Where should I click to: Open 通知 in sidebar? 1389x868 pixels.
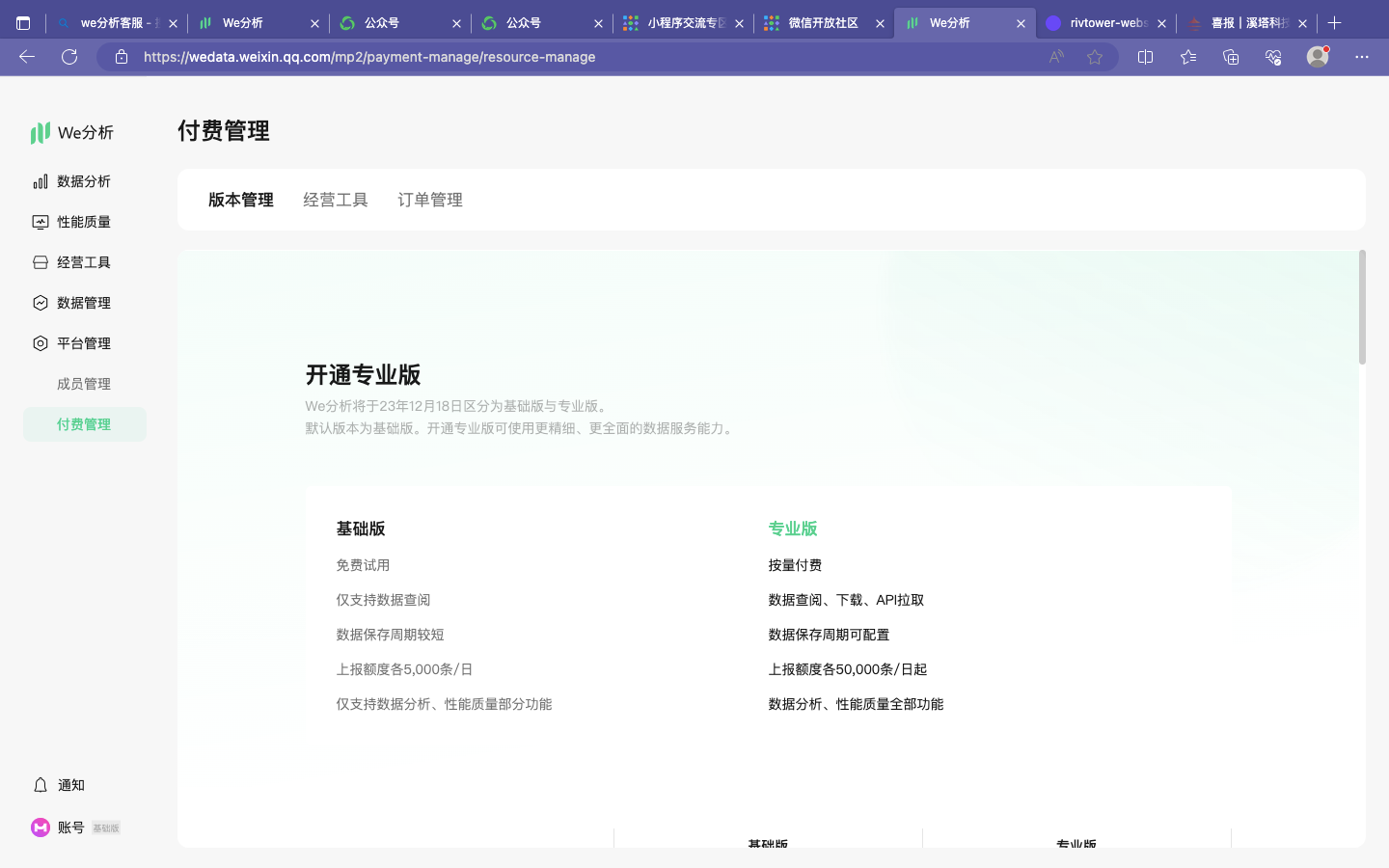tap(71, 785)
